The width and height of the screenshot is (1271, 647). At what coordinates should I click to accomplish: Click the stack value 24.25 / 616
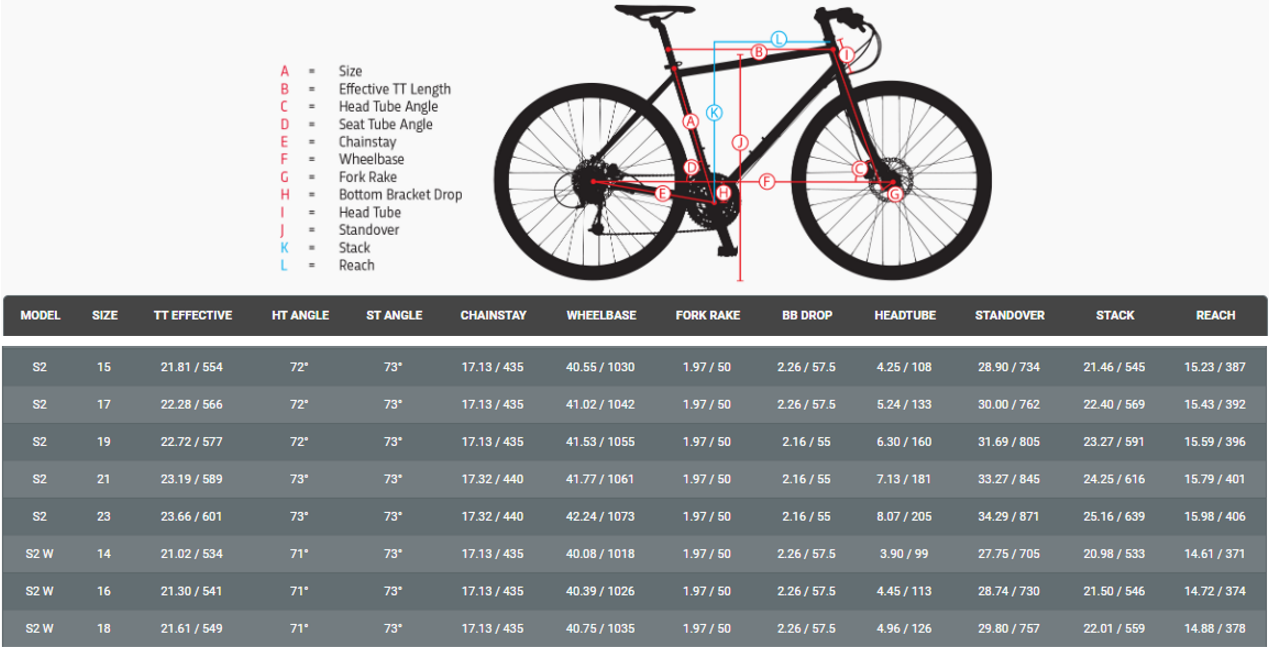pyautogui.click(x=1114, y=479)
